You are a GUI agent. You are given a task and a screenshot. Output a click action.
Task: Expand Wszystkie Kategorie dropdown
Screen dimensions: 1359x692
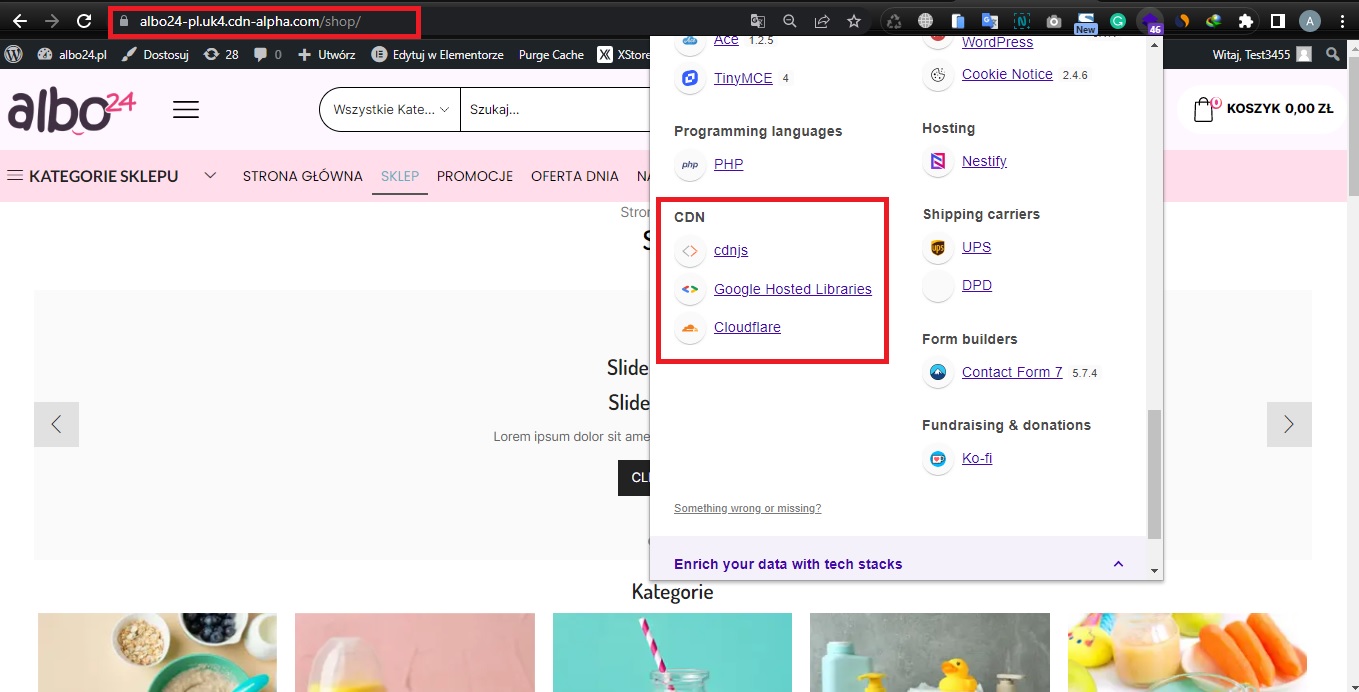[x=391, y=110]
